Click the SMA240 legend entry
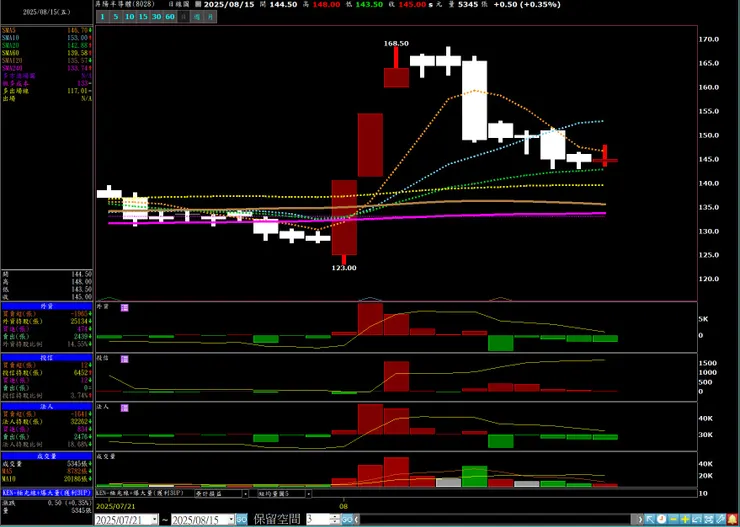This screenshot has height=527, width=740. (47, 68)
